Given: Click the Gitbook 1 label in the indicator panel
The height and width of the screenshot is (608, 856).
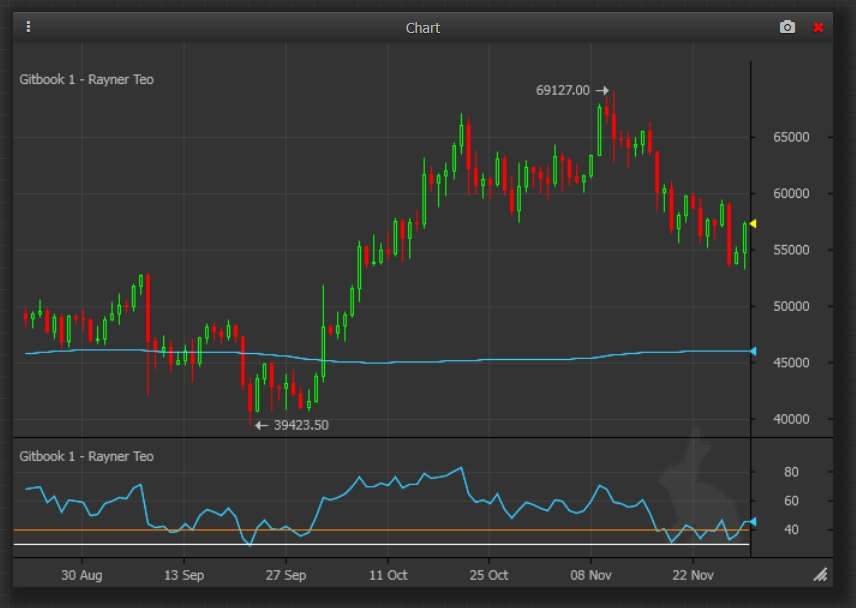Looking at the screenshot, I should [x=87, y=456].
